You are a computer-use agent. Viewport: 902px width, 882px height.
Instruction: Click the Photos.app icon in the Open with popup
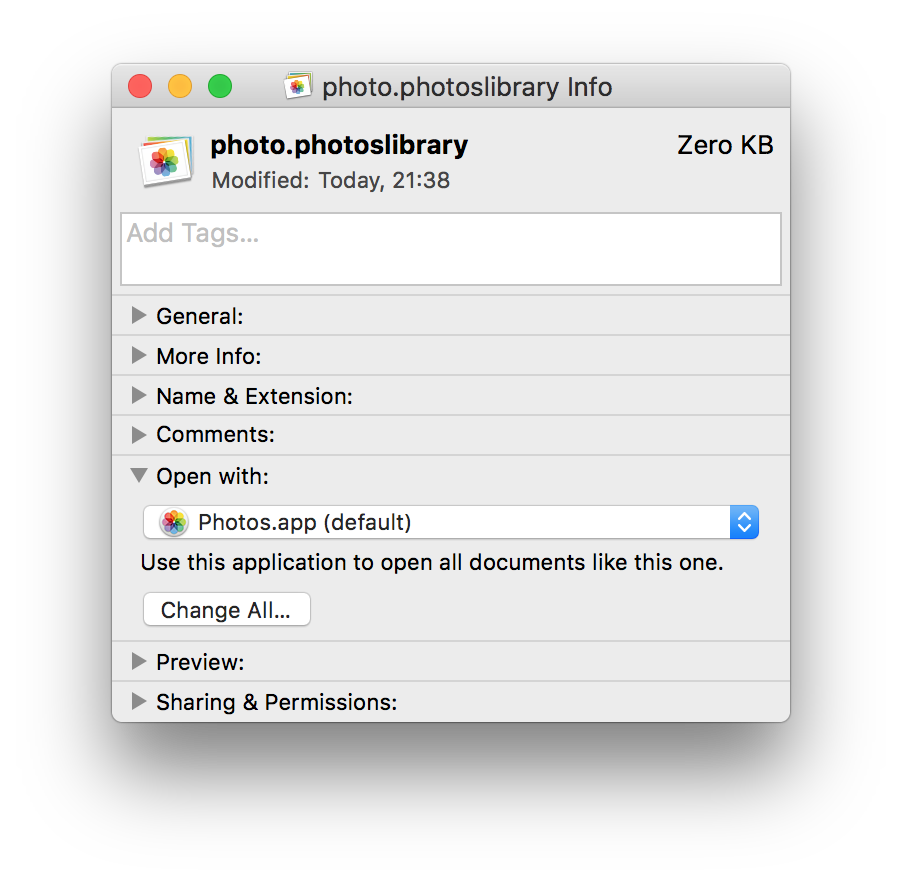[175, 522]
